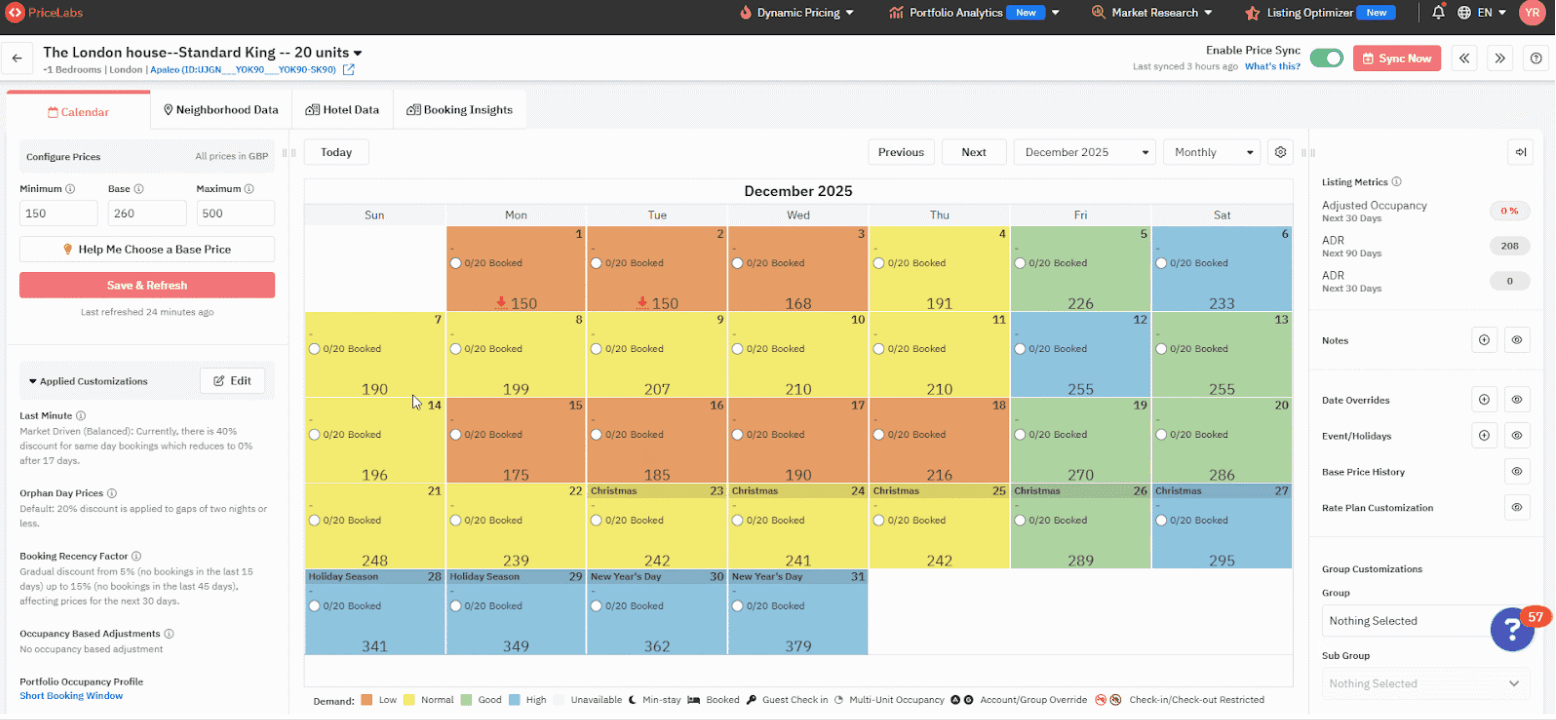Collapse Applied Customizations section

tap(33, 381)
